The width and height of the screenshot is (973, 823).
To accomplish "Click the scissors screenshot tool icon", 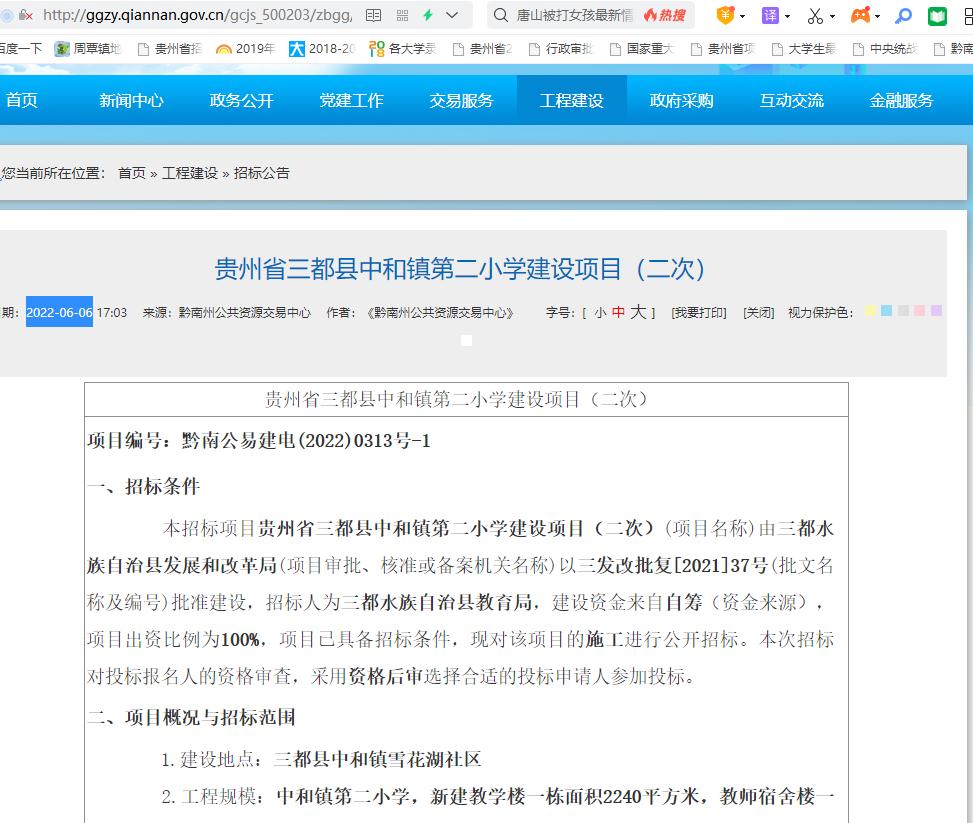I will pos(815,16).
